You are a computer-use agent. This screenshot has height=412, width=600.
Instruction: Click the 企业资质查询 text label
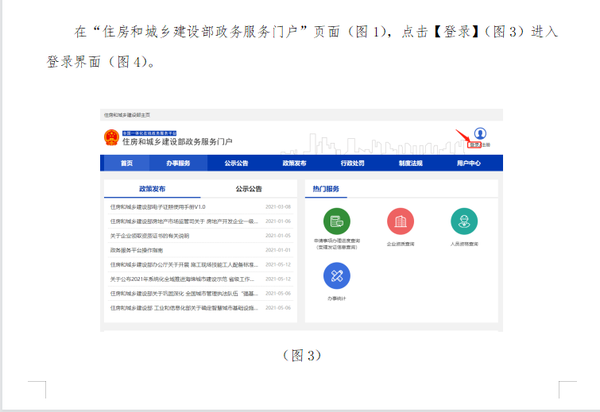click(400, 244)
